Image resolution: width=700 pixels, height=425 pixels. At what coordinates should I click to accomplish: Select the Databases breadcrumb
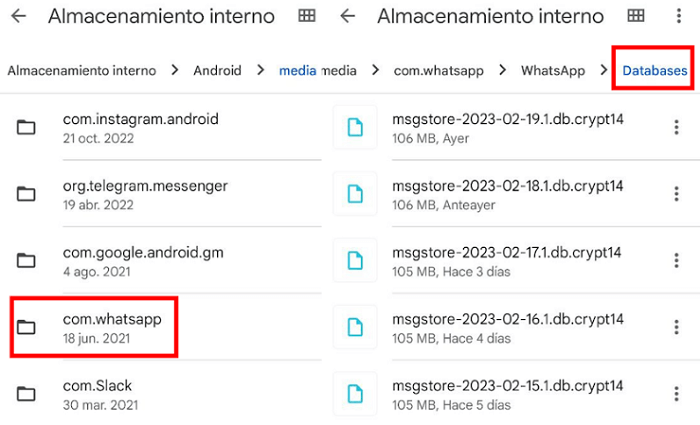[x=654, y=71]
